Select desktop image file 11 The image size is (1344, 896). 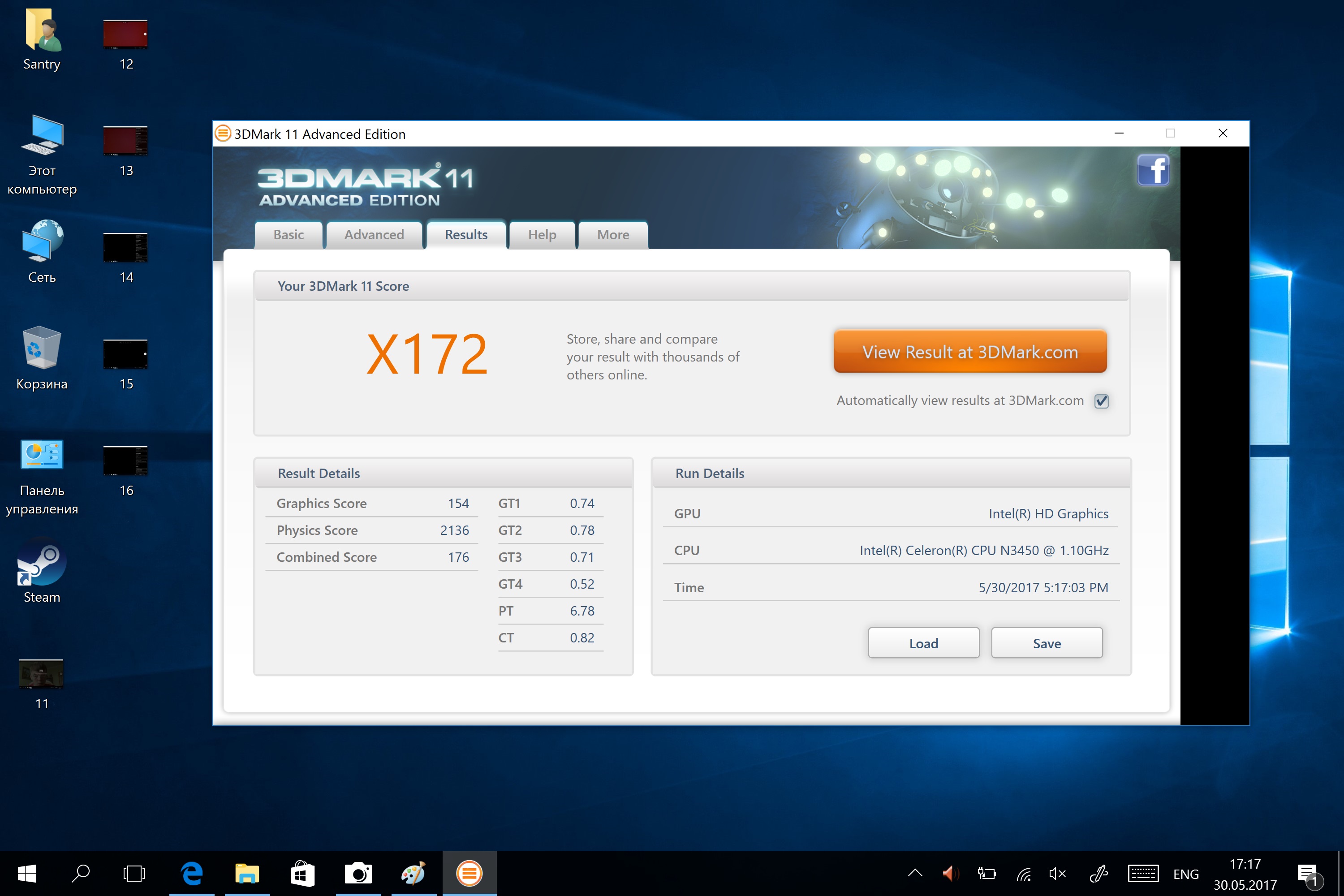[x=42, y=684]
